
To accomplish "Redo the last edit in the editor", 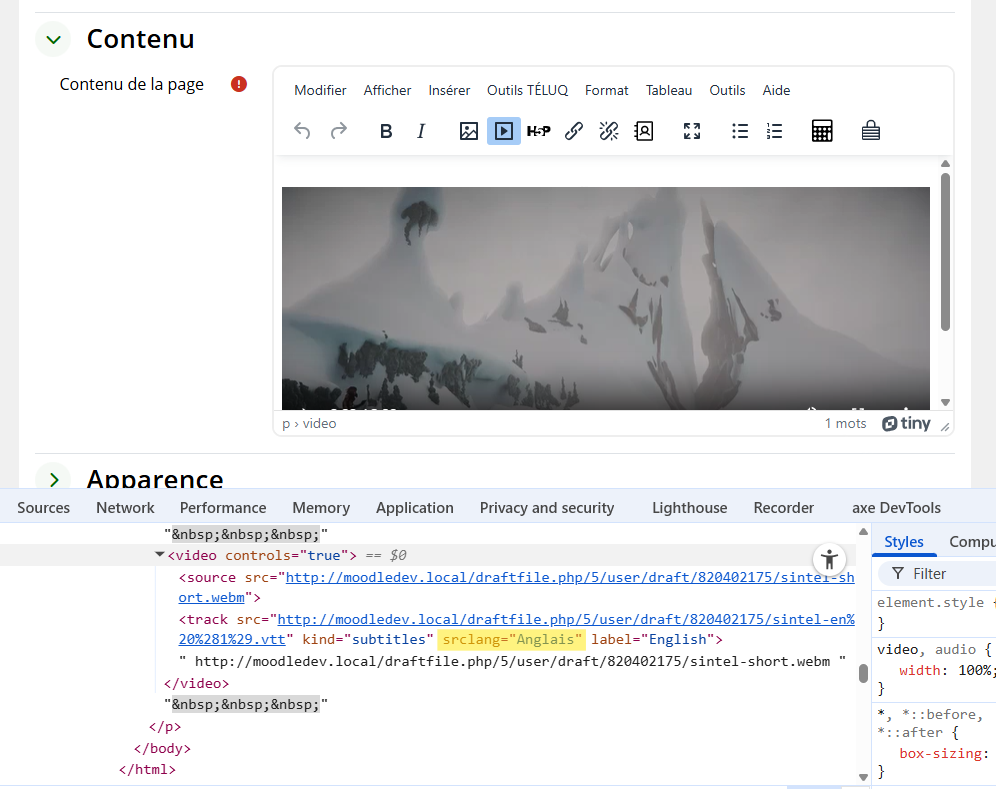I will [339, 131].
